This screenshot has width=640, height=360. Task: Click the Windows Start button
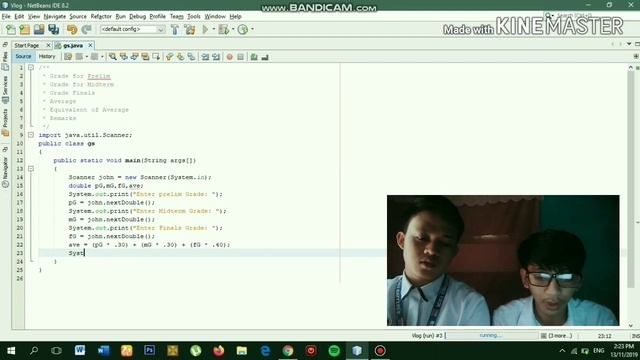coord(11,351)
